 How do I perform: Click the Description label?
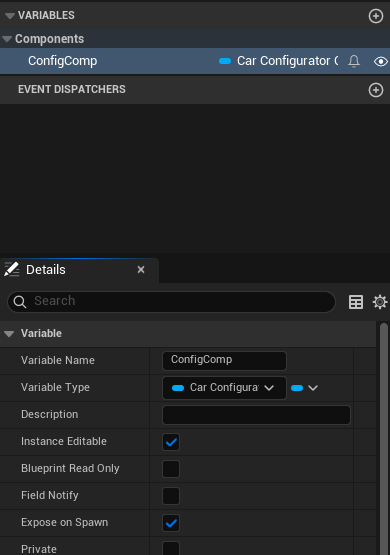point(50,414)
